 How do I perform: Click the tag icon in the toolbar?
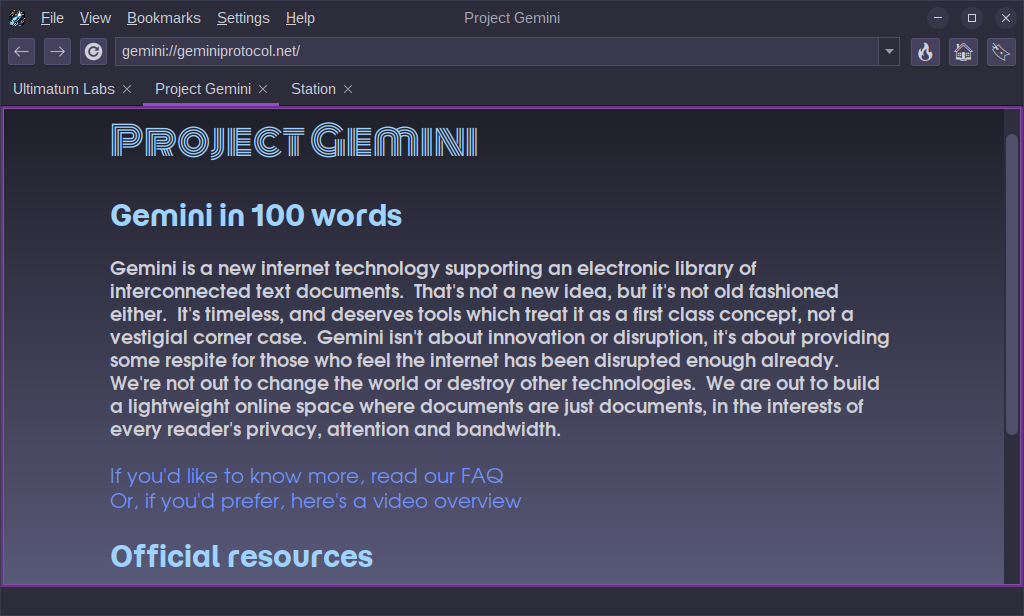point(1001,51)
